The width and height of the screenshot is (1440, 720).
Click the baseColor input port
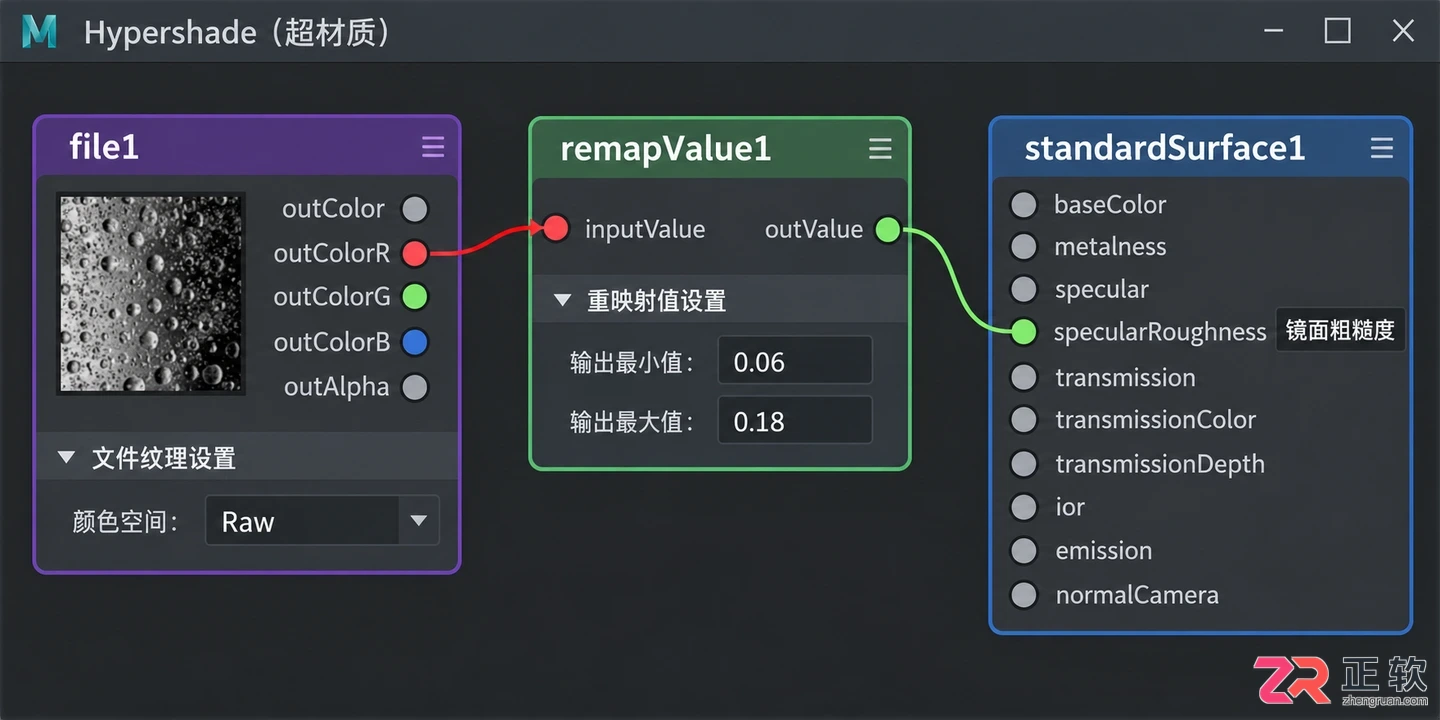point(1024,205)
